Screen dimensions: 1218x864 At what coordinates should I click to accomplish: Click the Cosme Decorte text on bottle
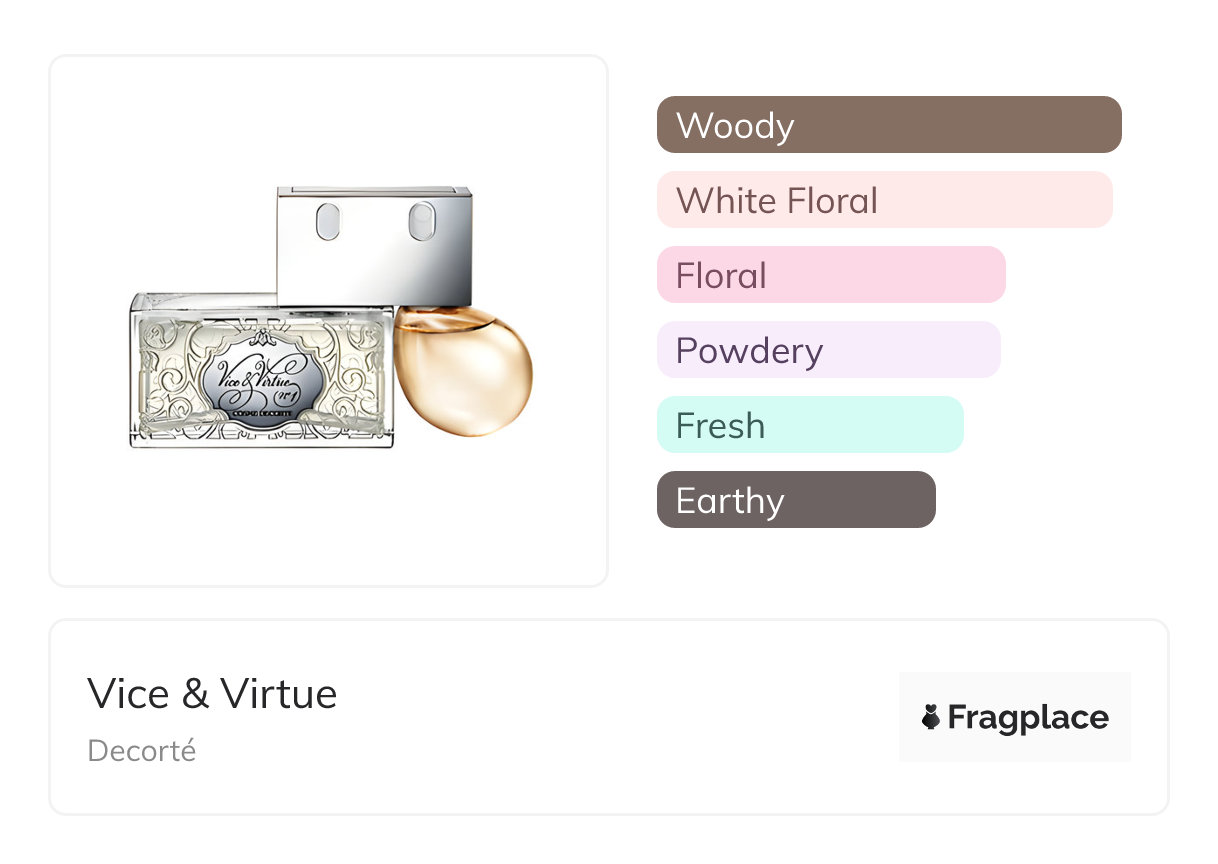pos(262,413)
